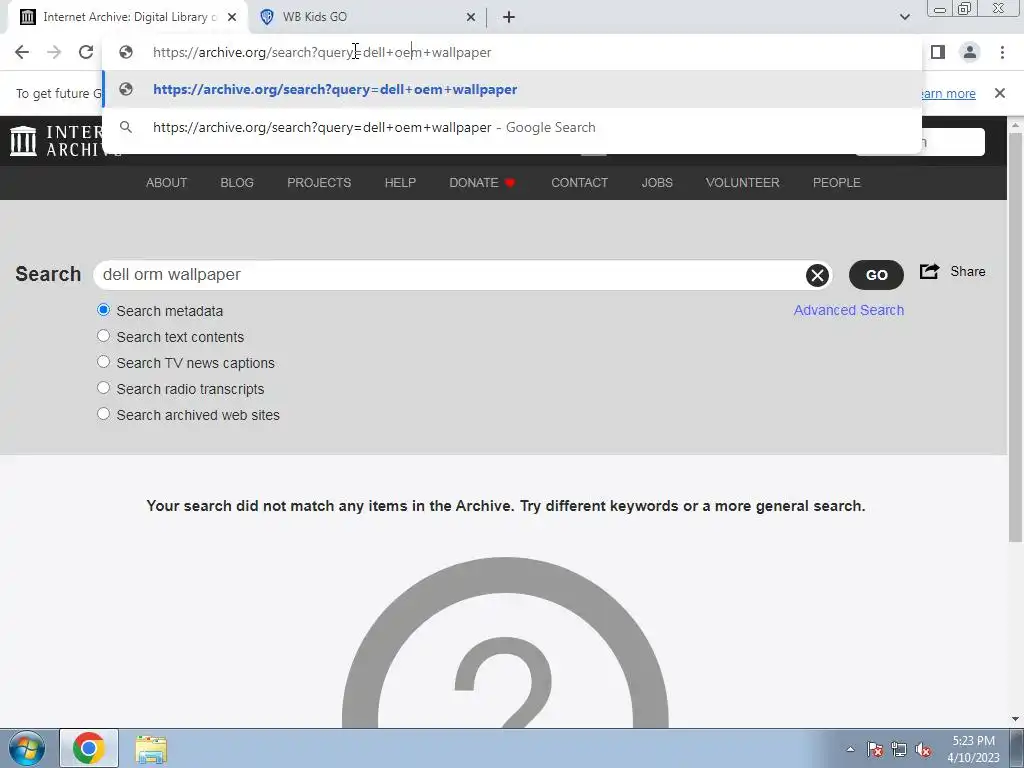Open the Chrome profile avatar
The height and width of the screenshot is (768, 1024).
970,52
